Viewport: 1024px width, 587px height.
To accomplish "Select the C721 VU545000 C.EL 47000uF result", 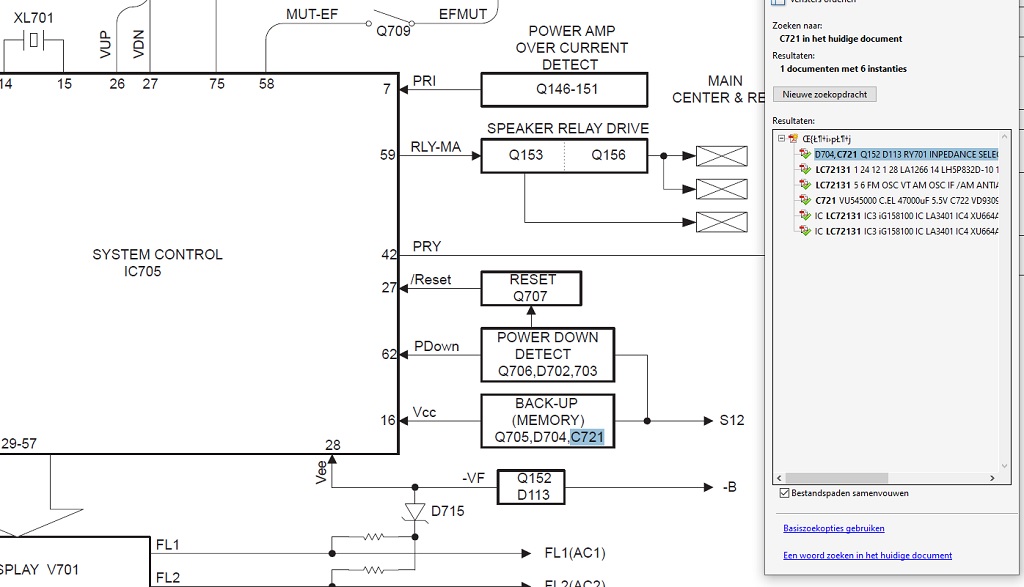I will pyautogui.click(x=906, y=200).
